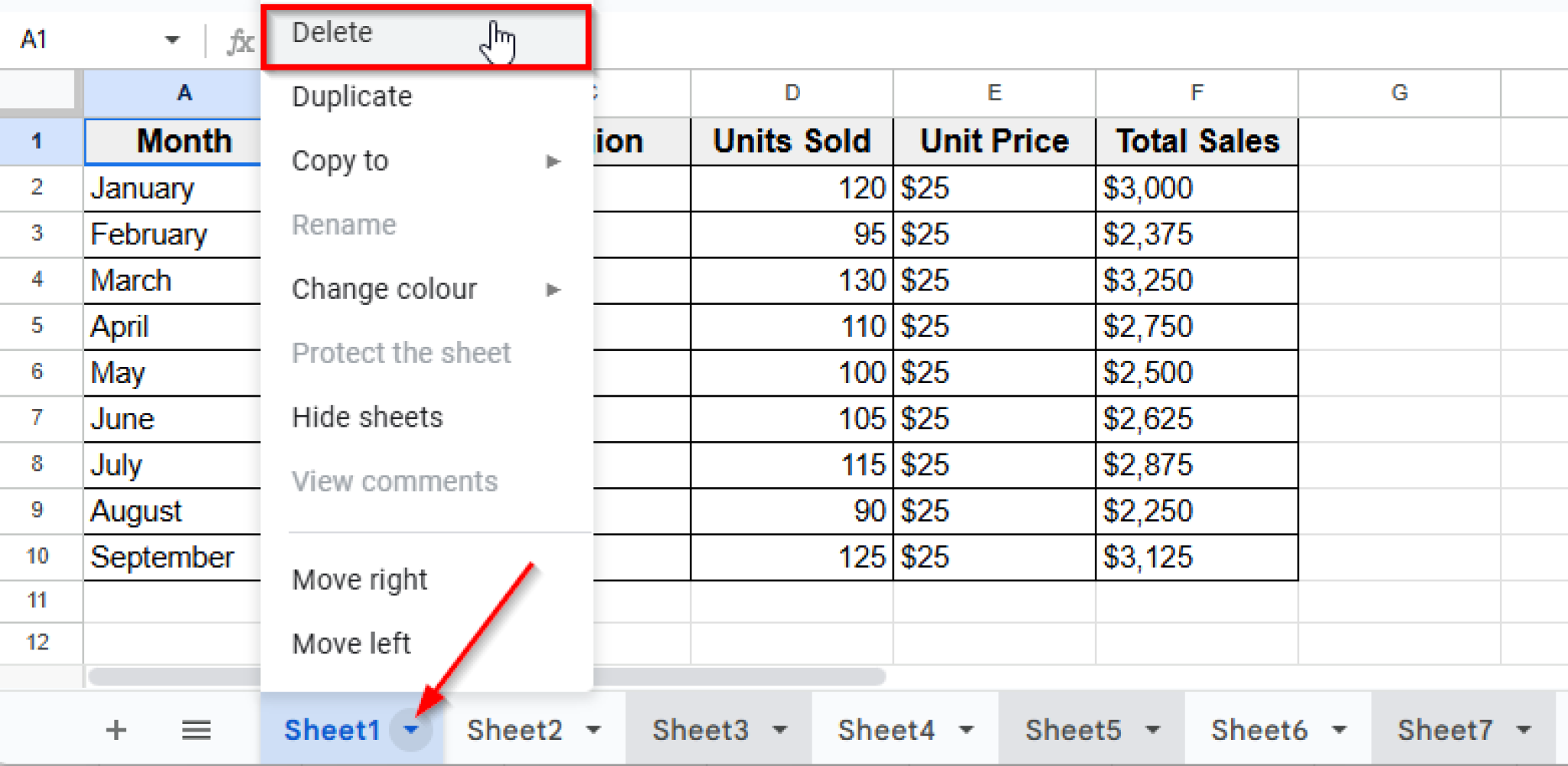
Task: Switch to the Sheet5 tab
Action: click(x=1075, y=729)
